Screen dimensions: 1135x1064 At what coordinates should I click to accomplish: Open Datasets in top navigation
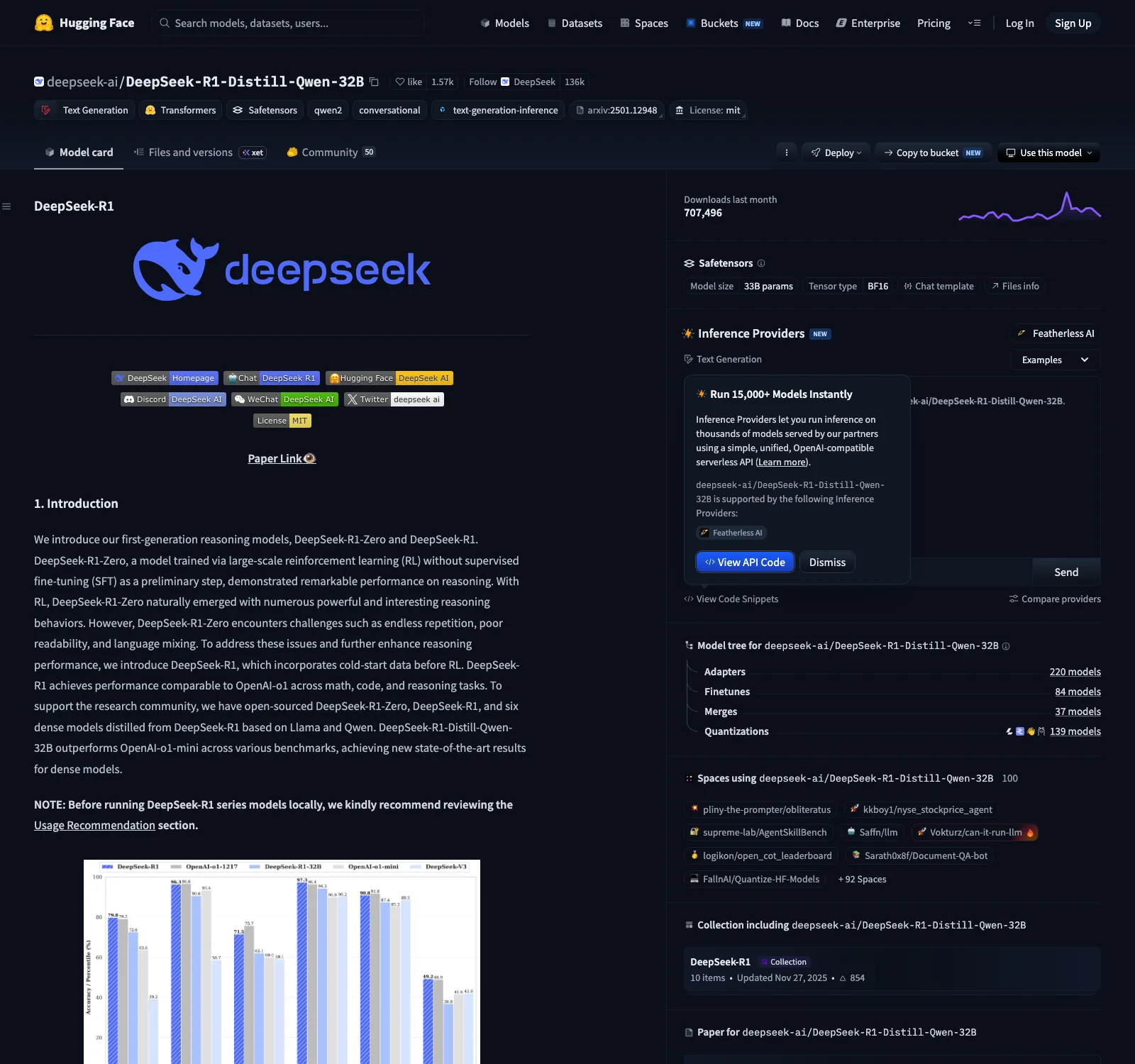pyautogui.click(x=575, y=23)
